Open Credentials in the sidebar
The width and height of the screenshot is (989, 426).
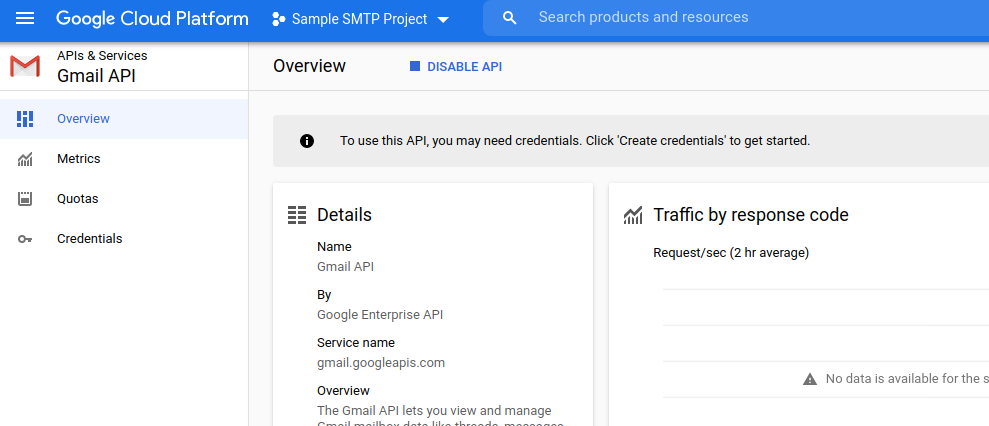point(124,239)
